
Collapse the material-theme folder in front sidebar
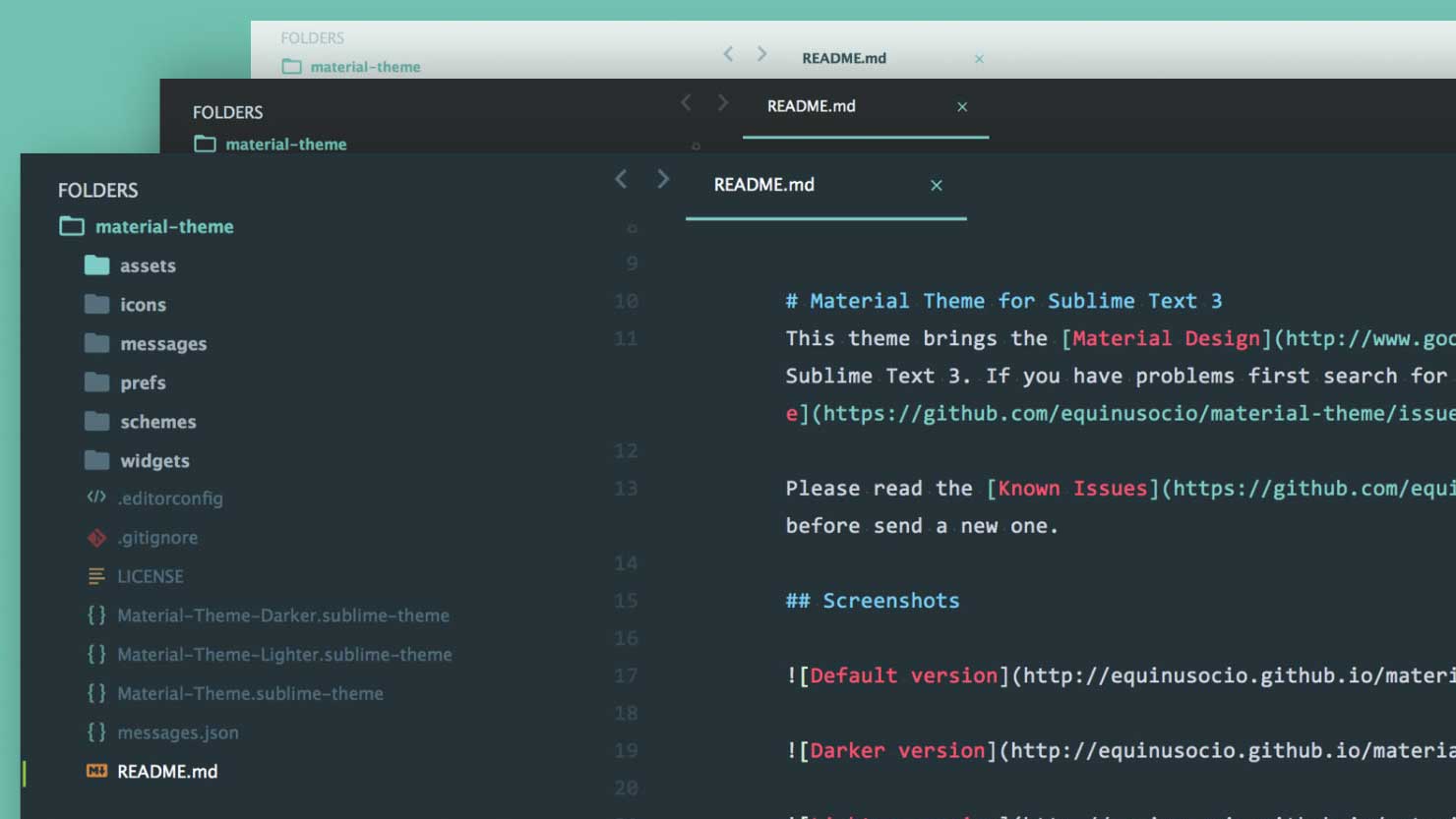pyautogui.click(x=164, y=226)
